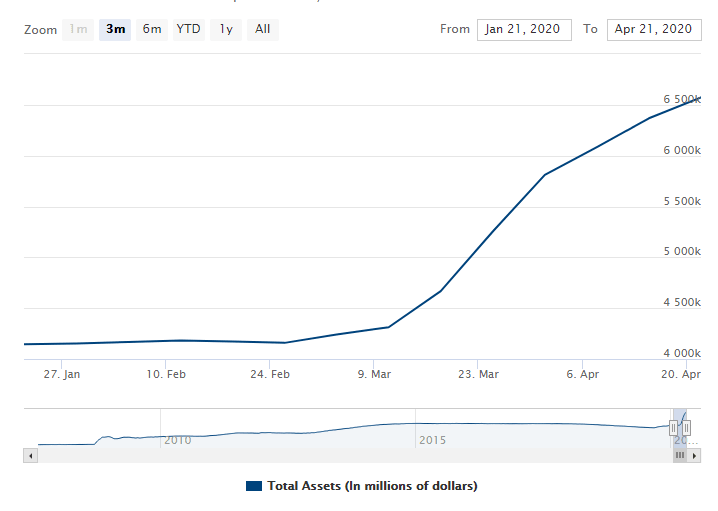The width and height of the screenshot is (718, 511).
Task: Show All data range
Action: [262, 29]
